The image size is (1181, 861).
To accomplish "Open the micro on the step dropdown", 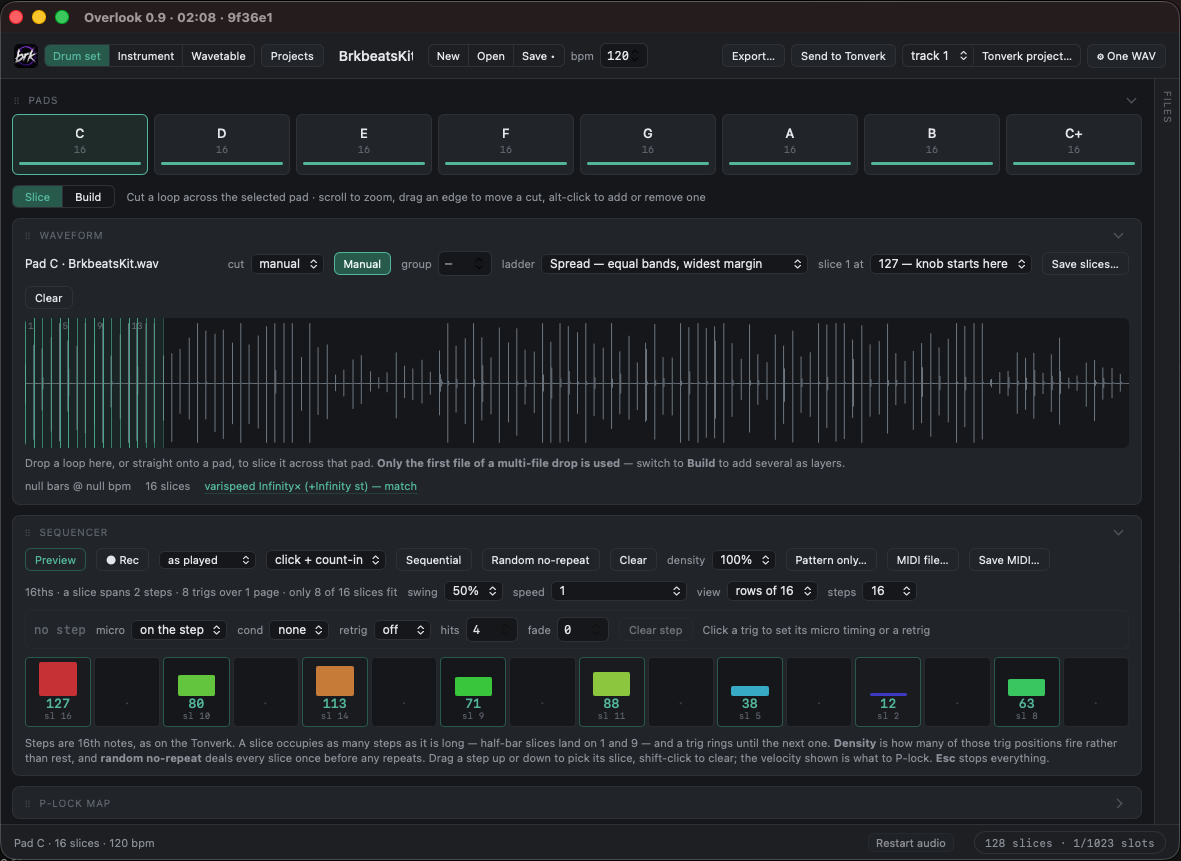I will (179, 630).
